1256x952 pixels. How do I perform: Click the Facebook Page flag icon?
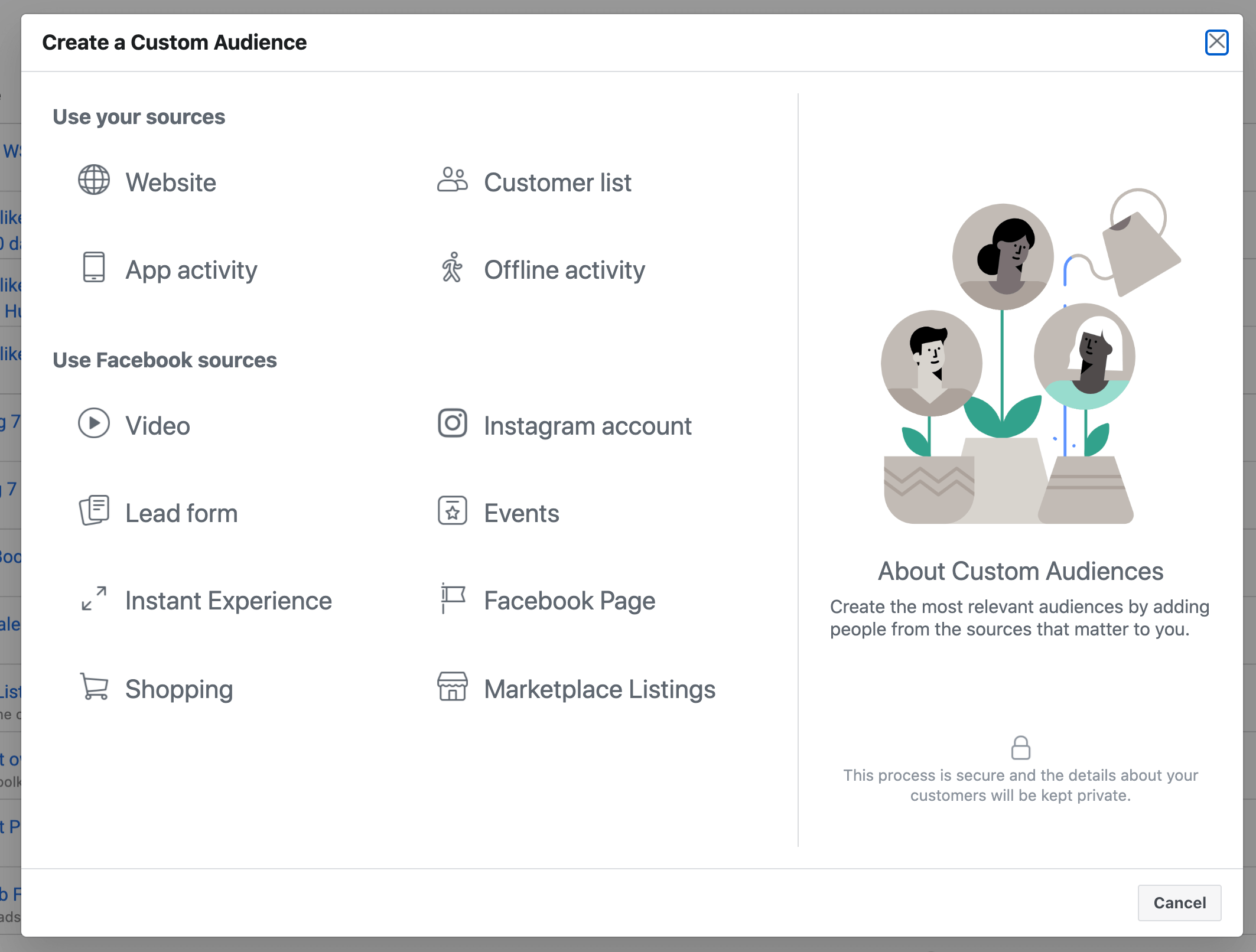[453, 598]
